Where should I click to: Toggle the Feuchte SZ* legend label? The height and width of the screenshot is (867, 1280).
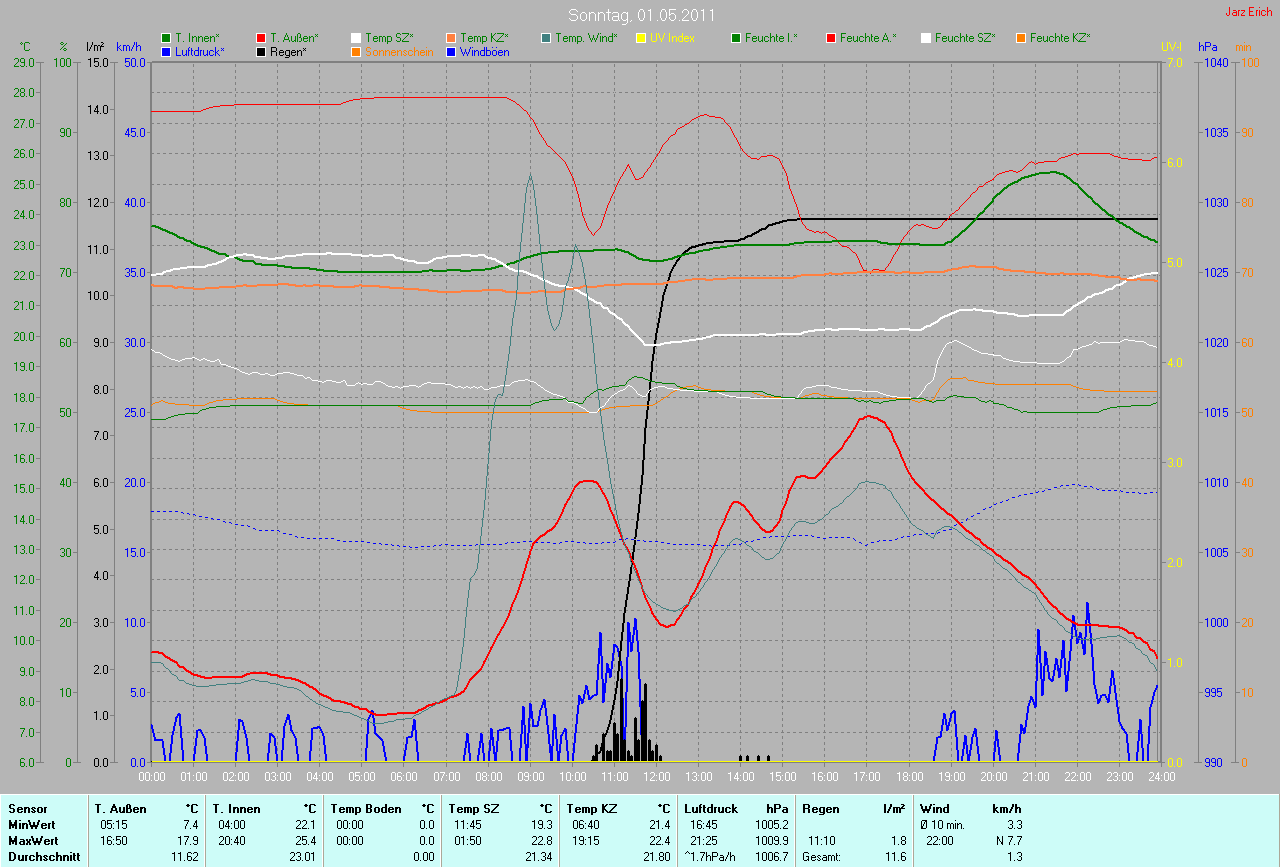pyautogui.click(x=965, y=38)
